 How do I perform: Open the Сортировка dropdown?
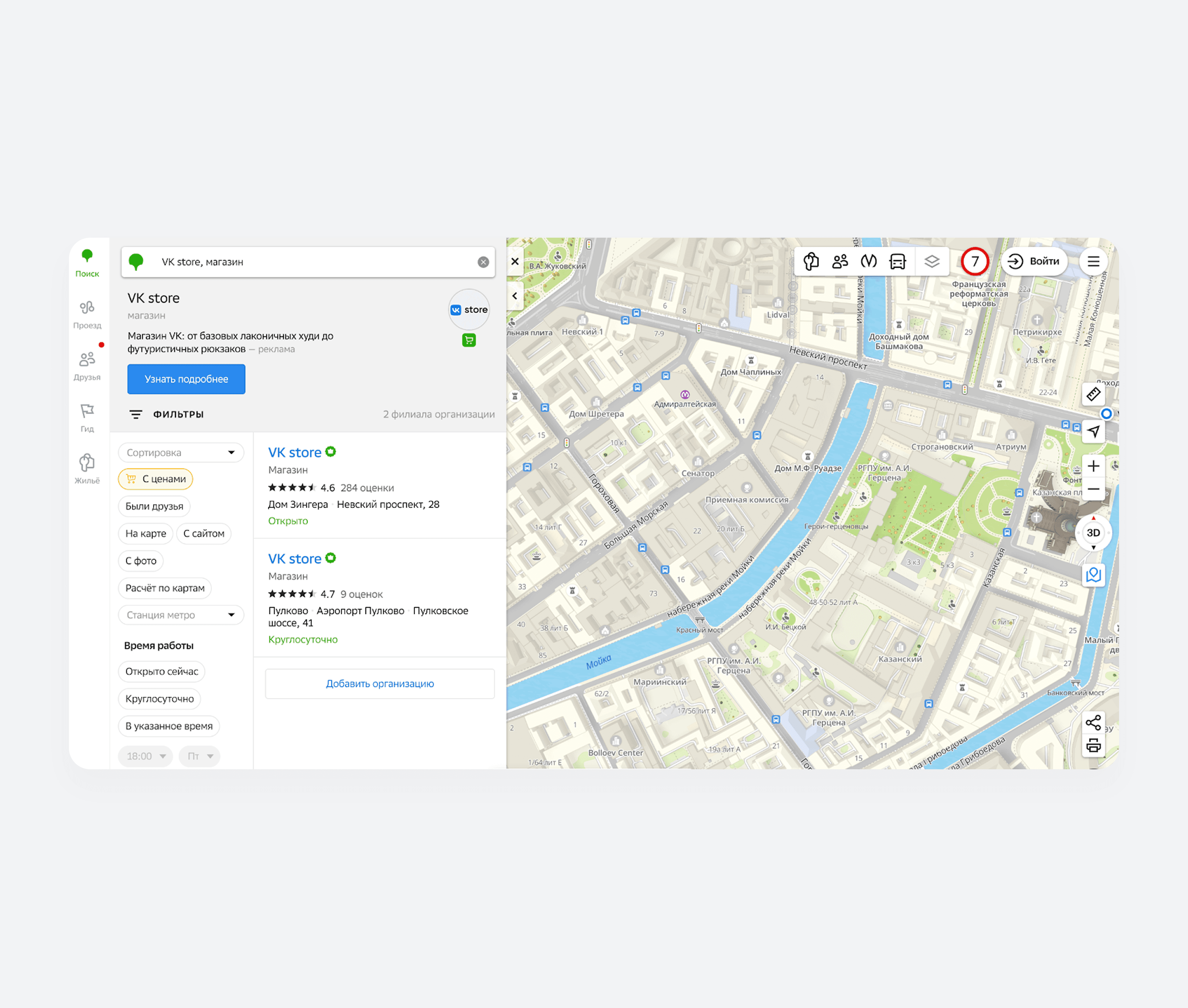click(180, 453)
